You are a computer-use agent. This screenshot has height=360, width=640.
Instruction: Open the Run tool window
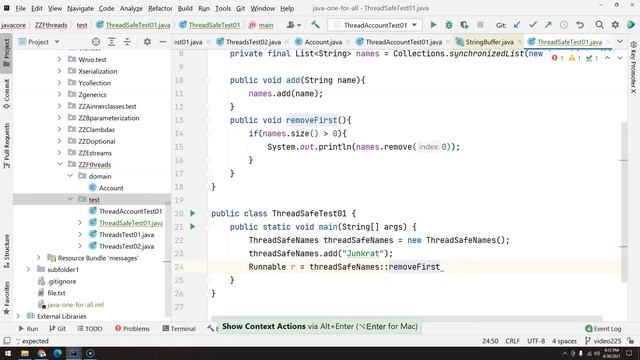[28, 329]
